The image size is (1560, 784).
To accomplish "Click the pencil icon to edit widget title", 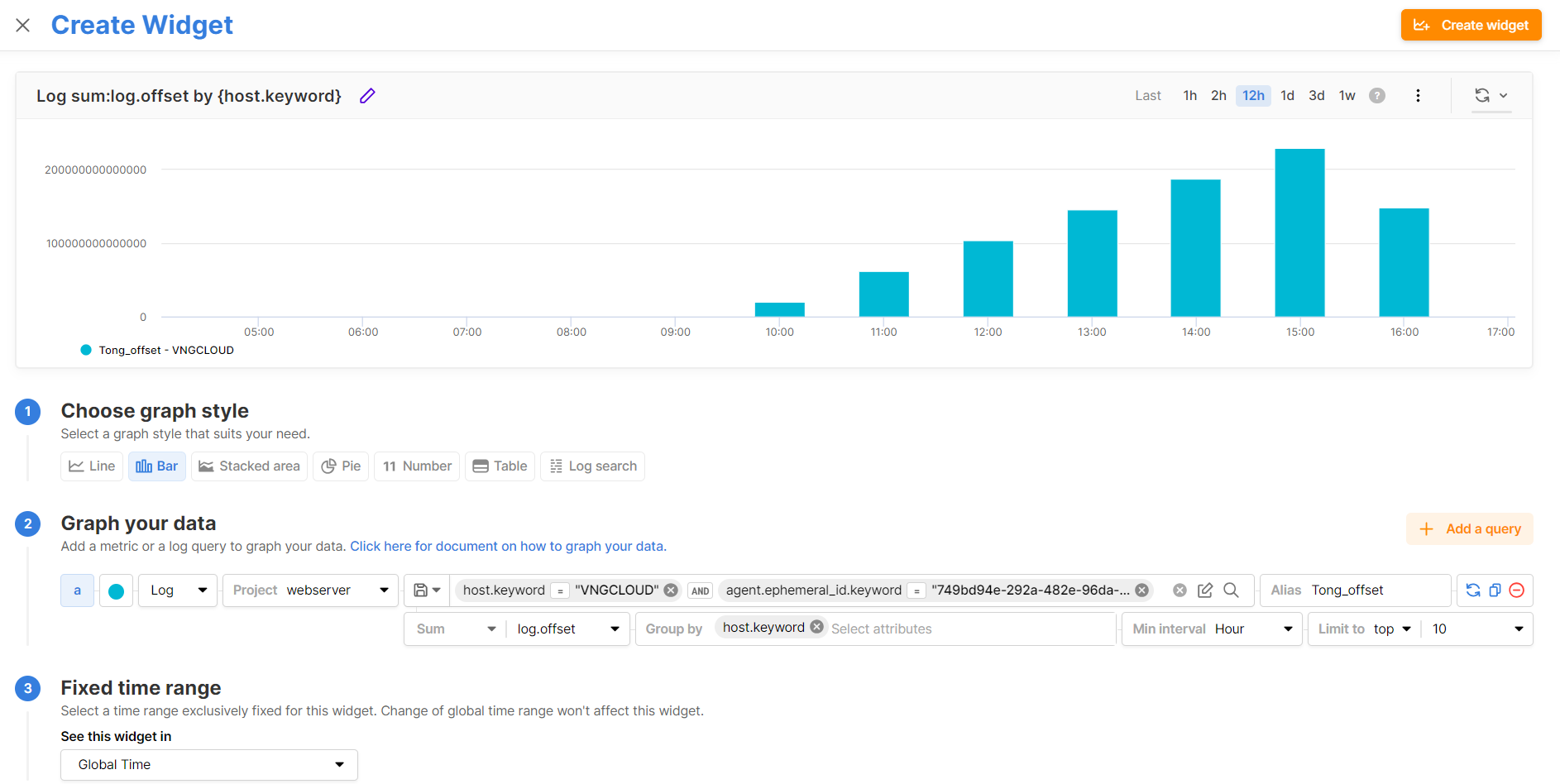I will pyautogui.click(x=367, y=96).
